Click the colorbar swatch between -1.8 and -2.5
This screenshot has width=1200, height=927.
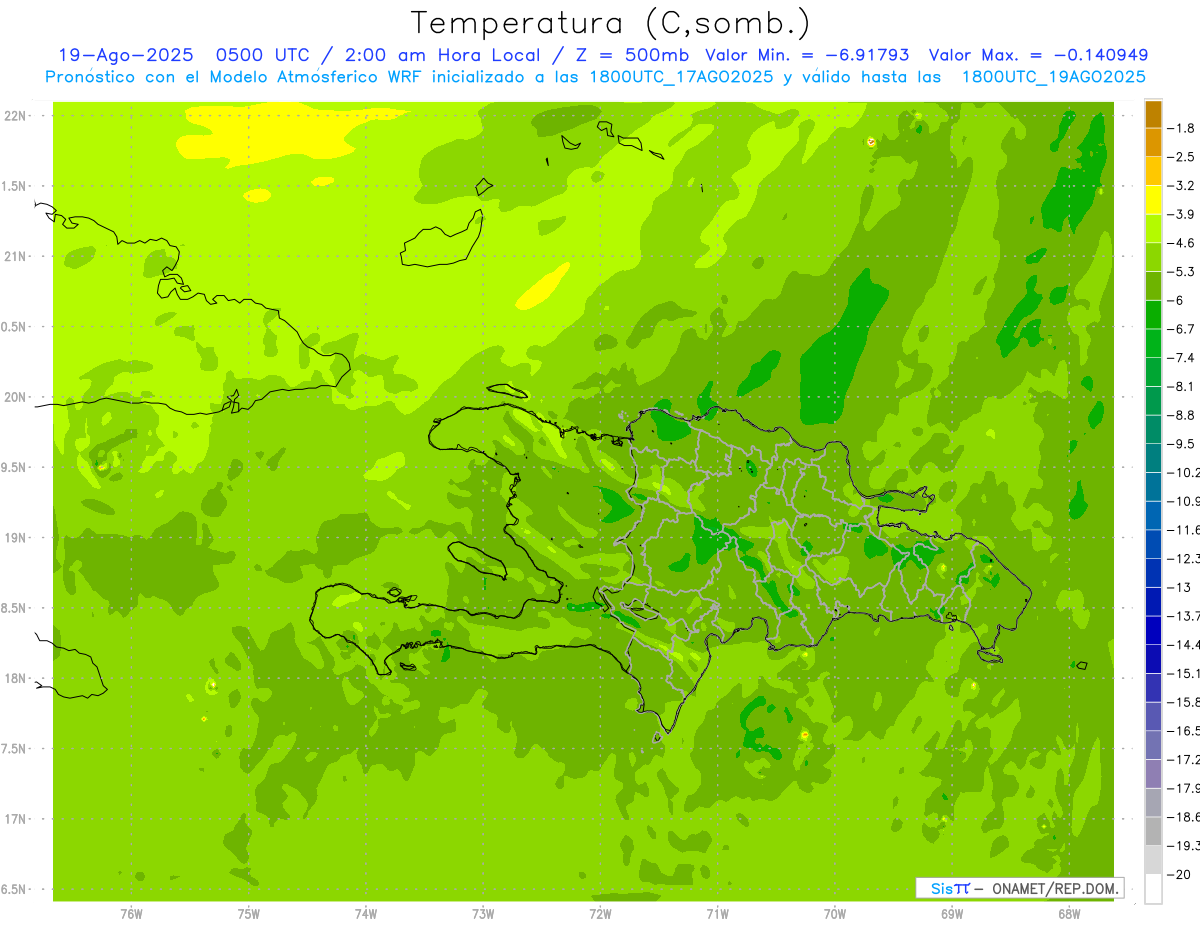coord(1153,142)
